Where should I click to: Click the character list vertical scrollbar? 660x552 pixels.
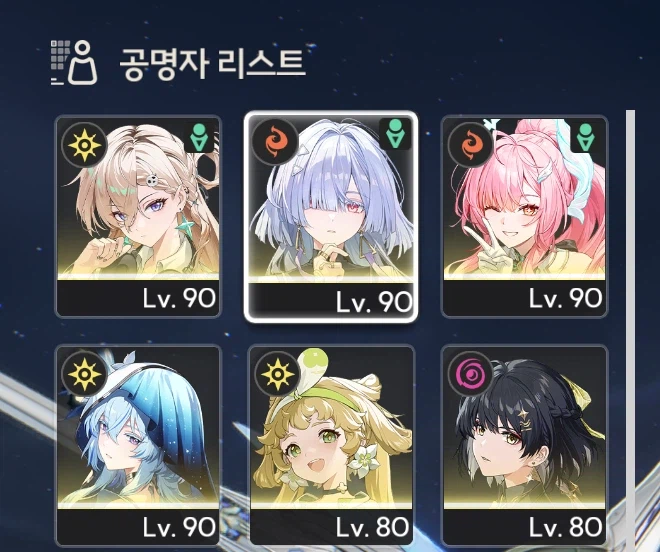[630, 331]
